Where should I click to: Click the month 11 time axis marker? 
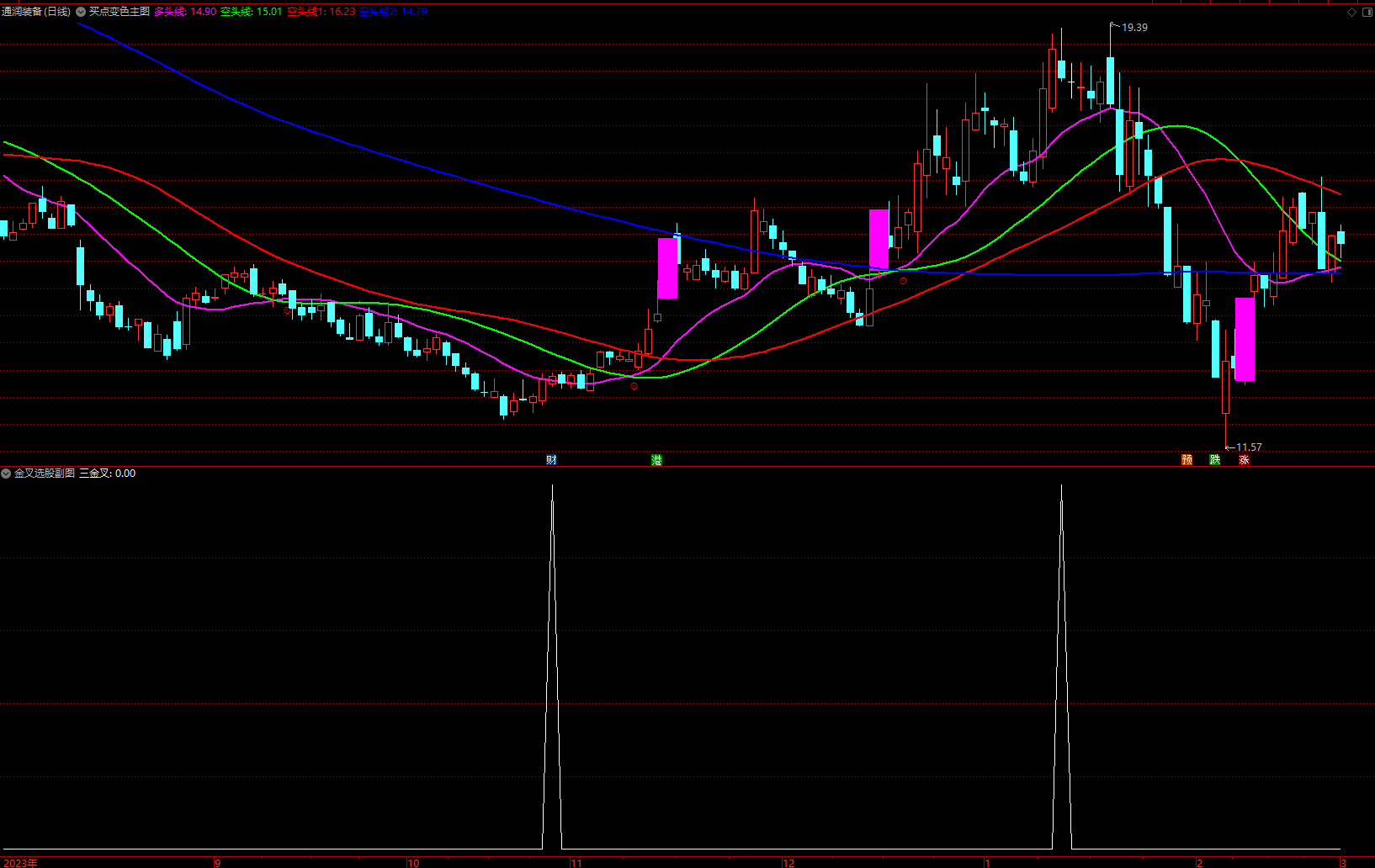576,863
